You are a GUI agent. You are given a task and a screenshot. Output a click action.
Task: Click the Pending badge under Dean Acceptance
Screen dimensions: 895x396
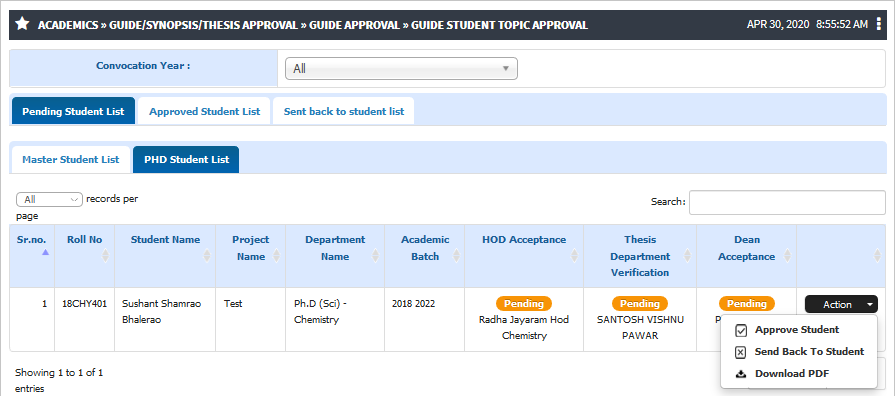[x=747, y=304]
